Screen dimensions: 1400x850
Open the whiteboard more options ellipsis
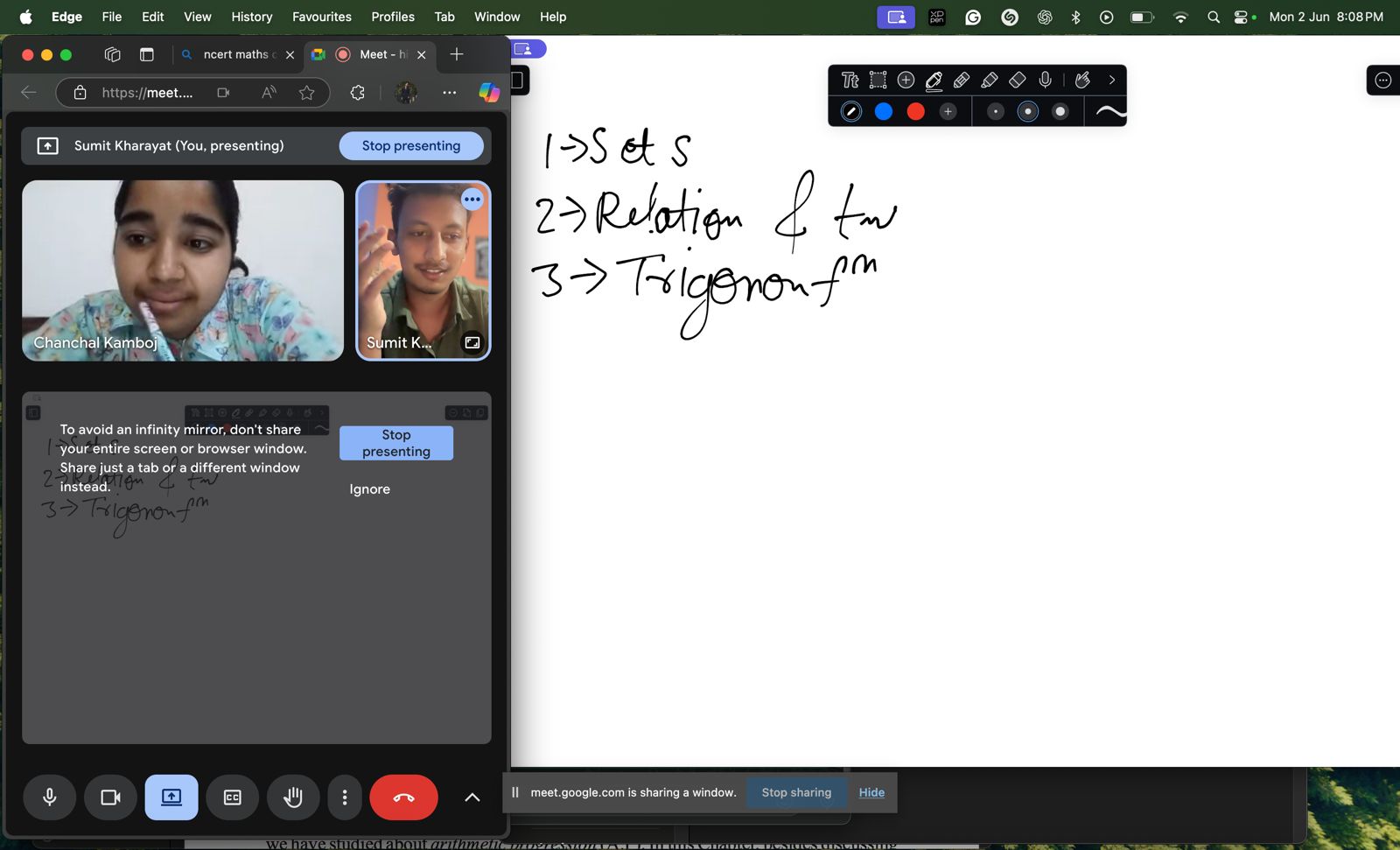coord(1383,81)
